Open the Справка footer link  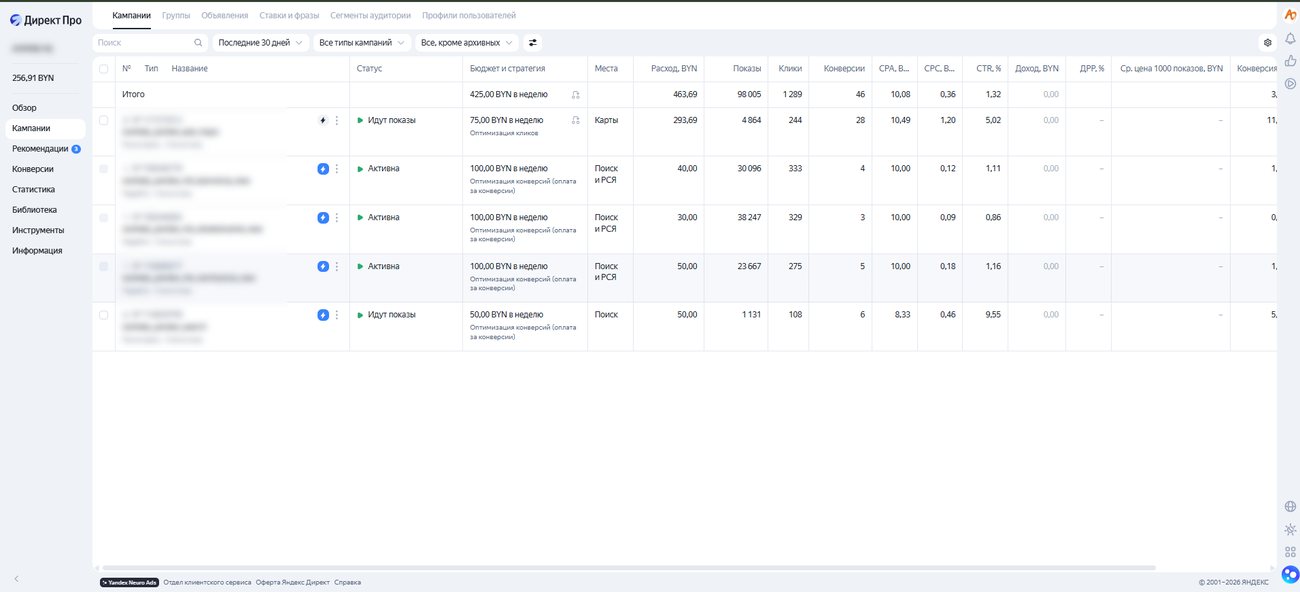347,582
